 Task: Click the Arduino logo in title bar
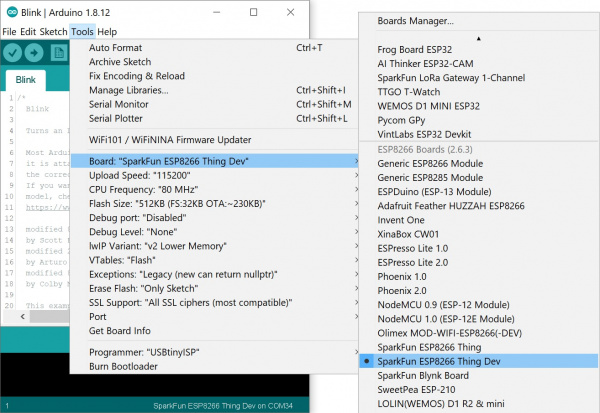(12, 12)
